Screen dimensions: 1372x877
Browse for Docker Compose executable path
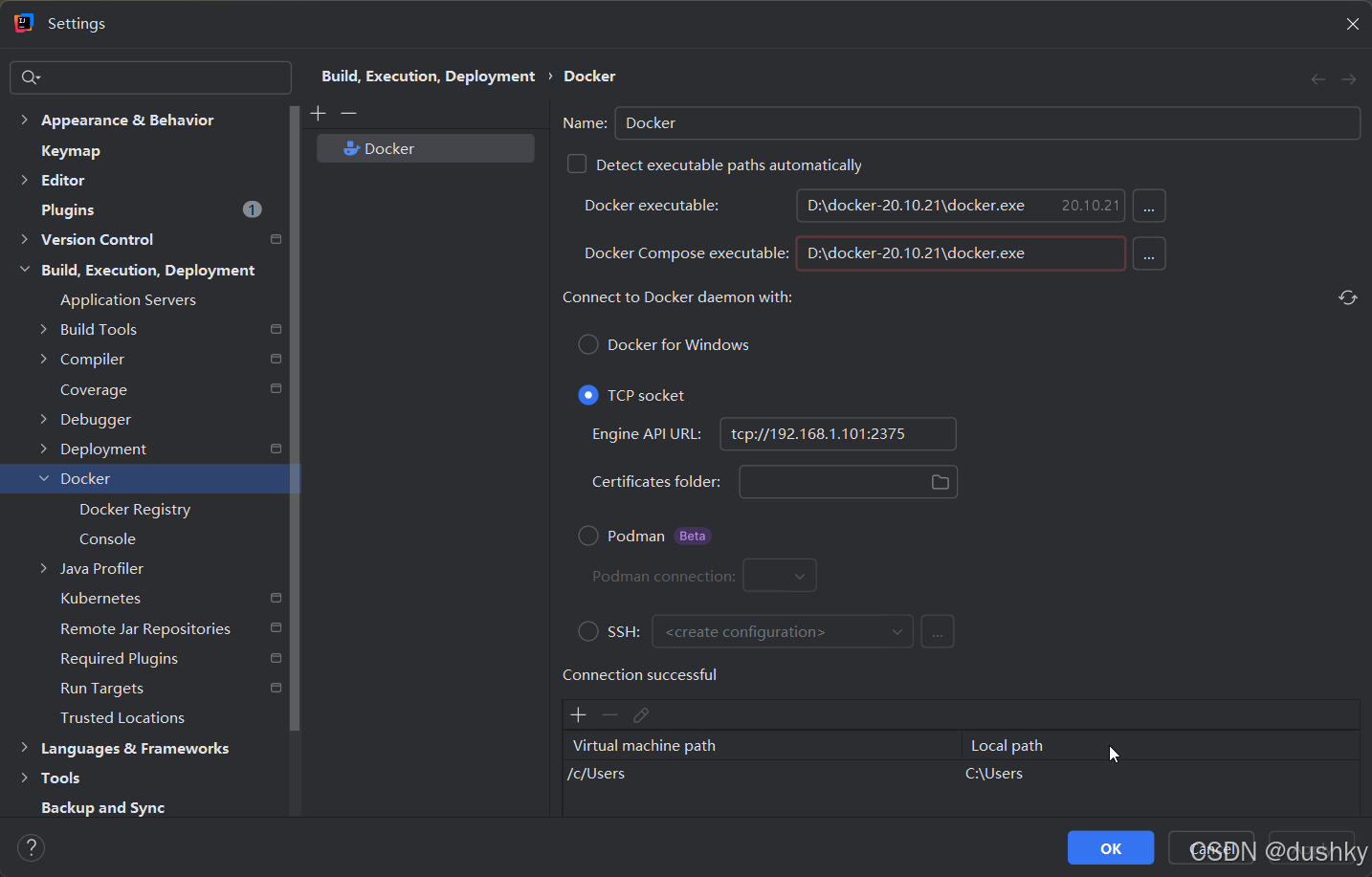coord(1149,253)
